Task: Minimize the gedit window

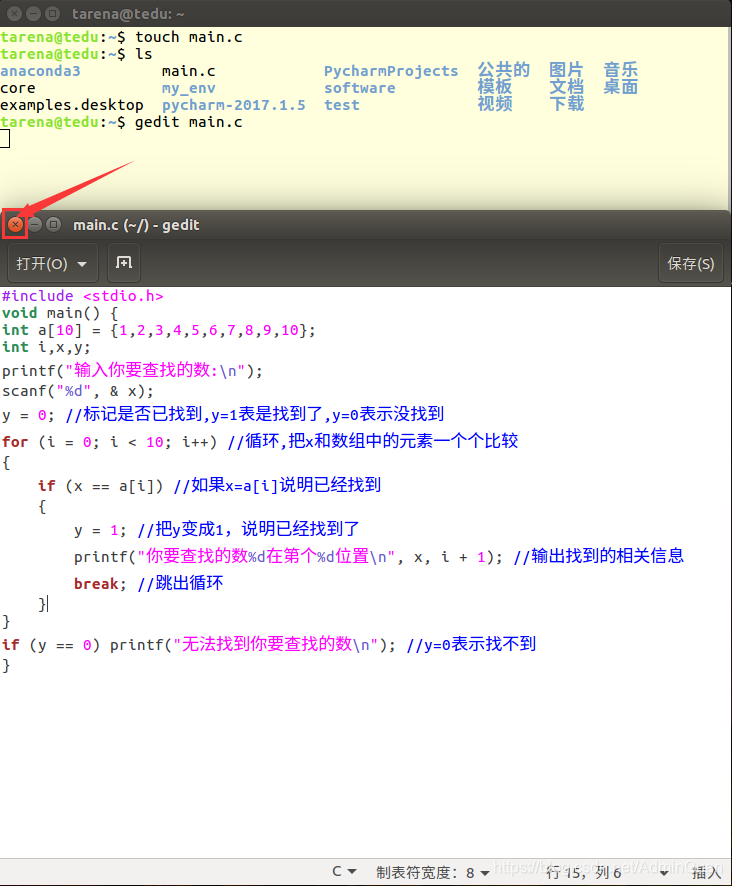Action: click(x=34, y=224)
